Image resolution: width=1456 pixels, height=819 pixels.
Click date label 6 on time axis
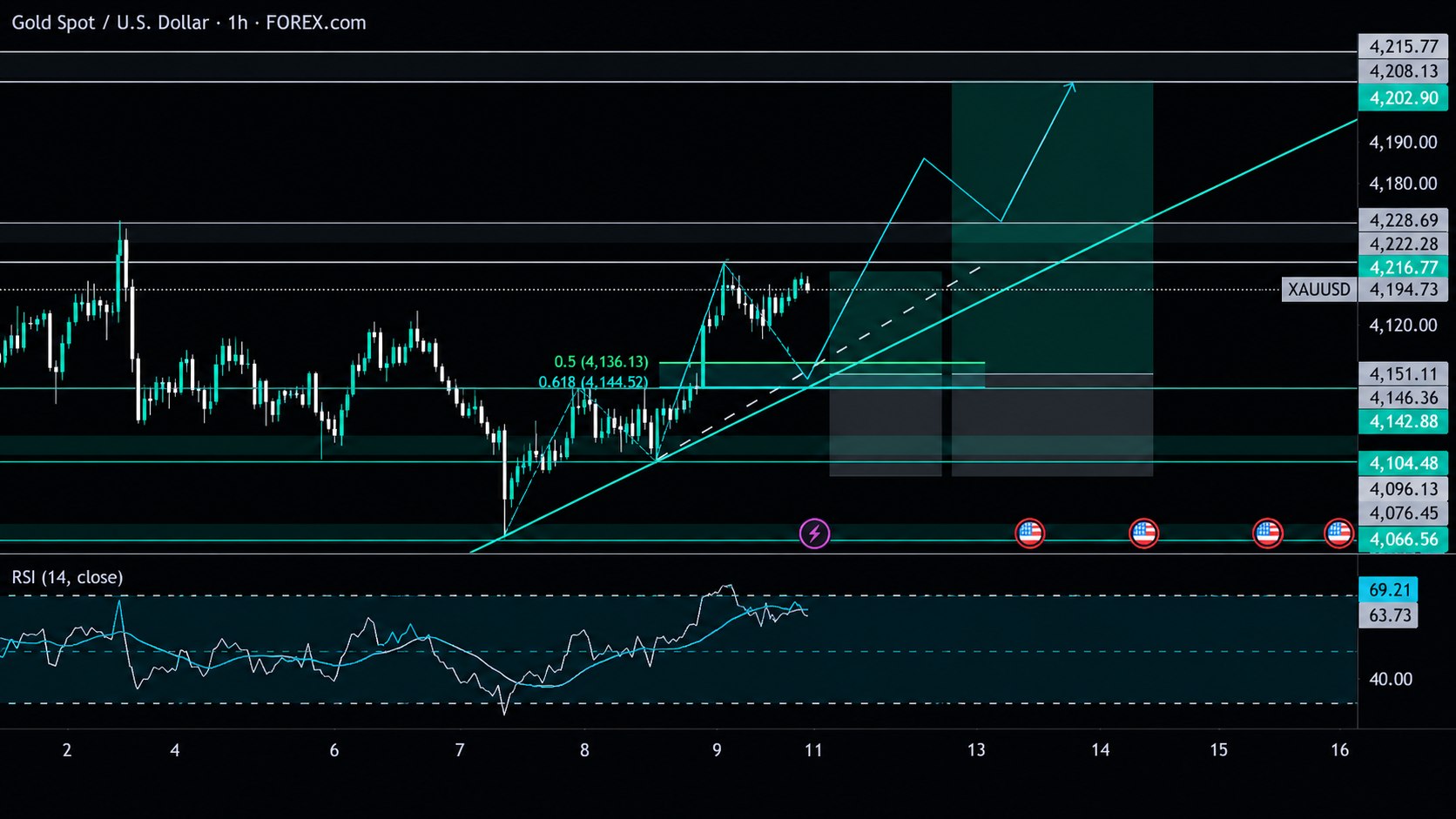click(x=334, y=750)
